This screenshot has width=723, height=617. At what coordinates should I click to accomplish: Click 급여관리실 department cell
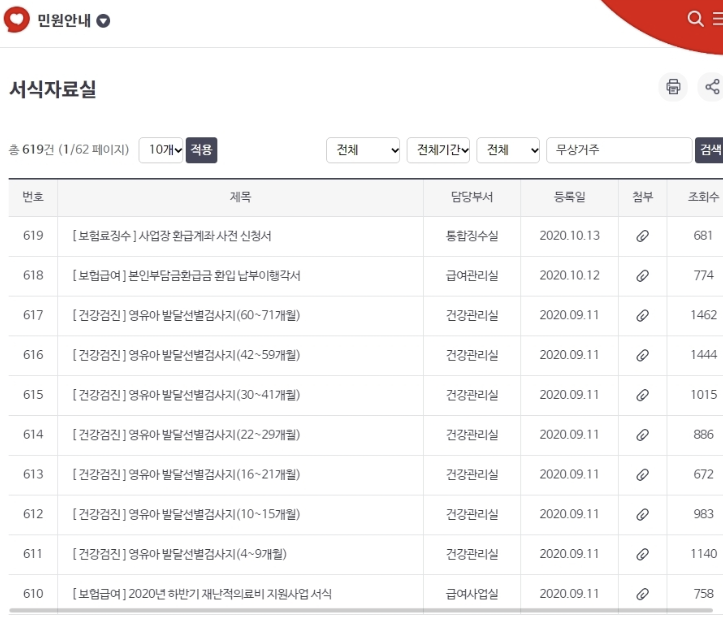click(x=472, y=276)
